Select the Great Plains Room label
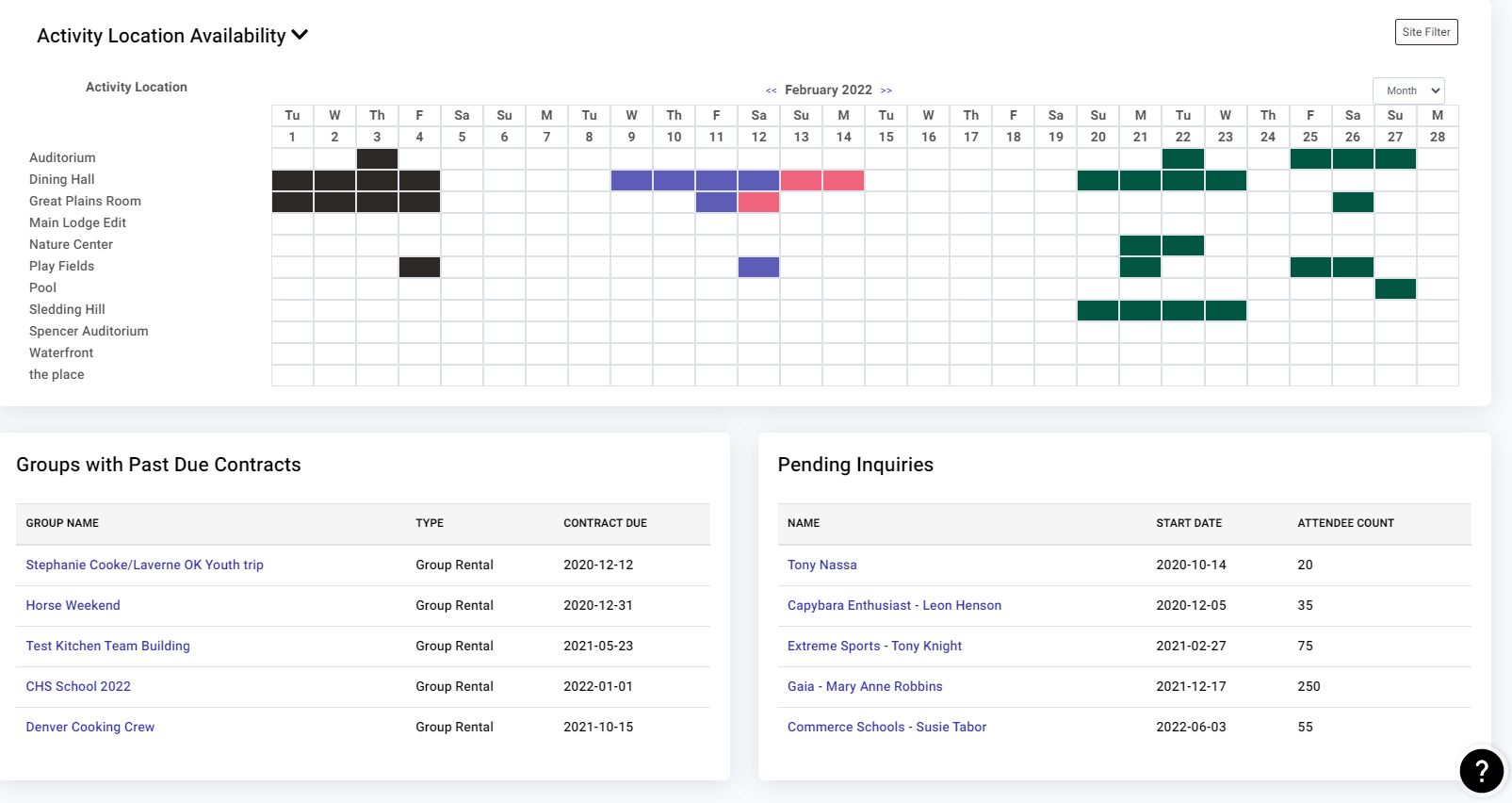1512x803 pixels. pyautogui.click(x=85, y=201)
